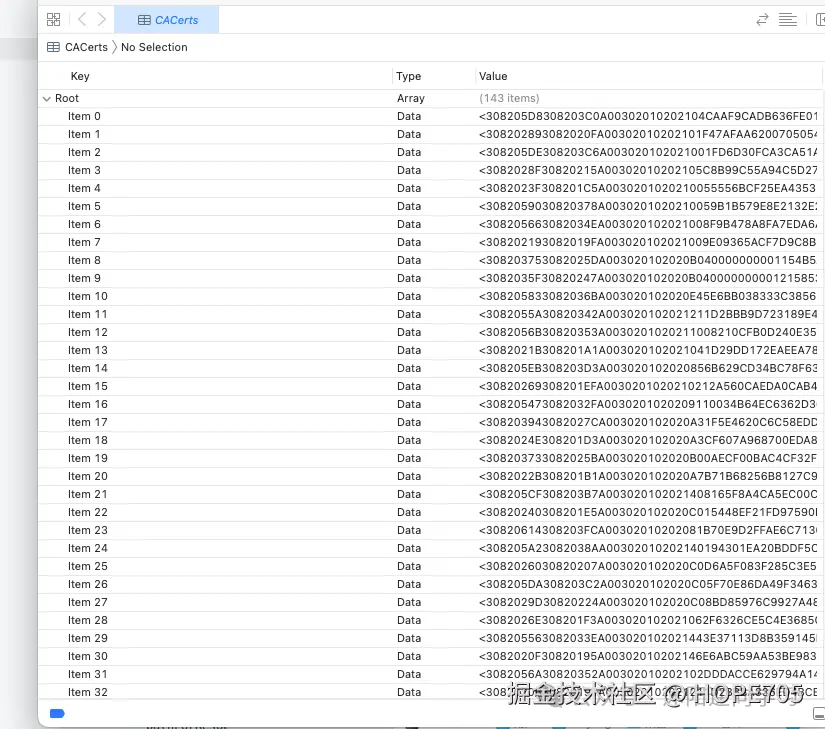Select the Item 15 row
825x729 pixels.
coord(430,386)
